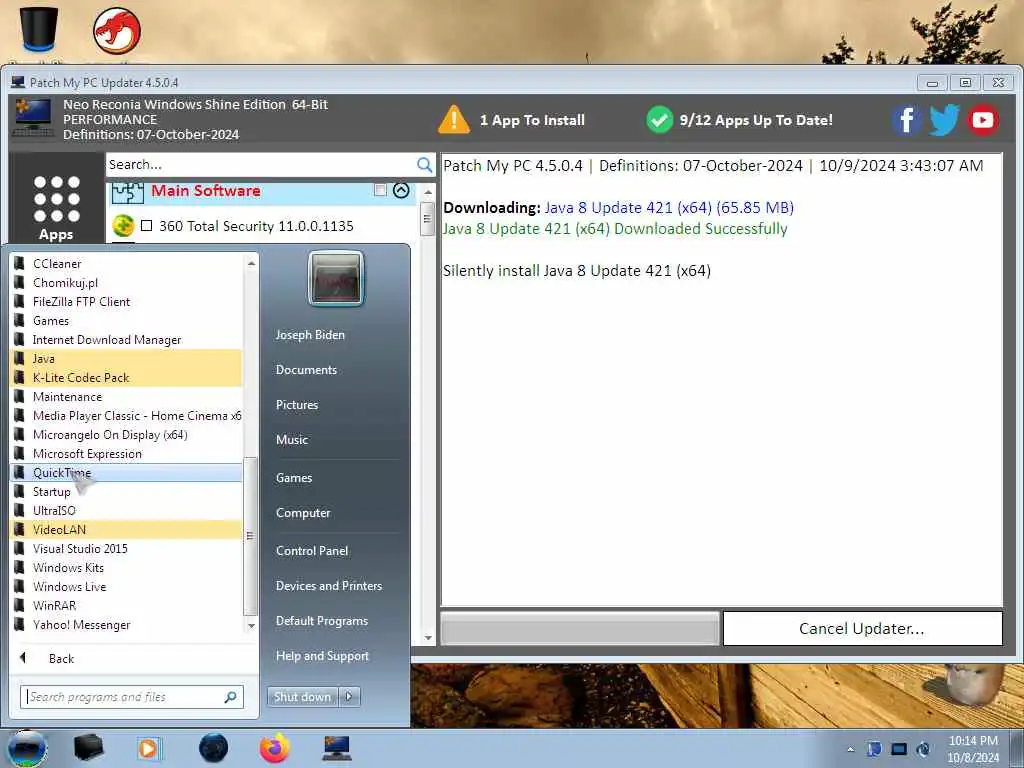The width and height of the screenshot is (1024, 768).
Task: Open the Shut down options arrow
Action: [349, 697]
